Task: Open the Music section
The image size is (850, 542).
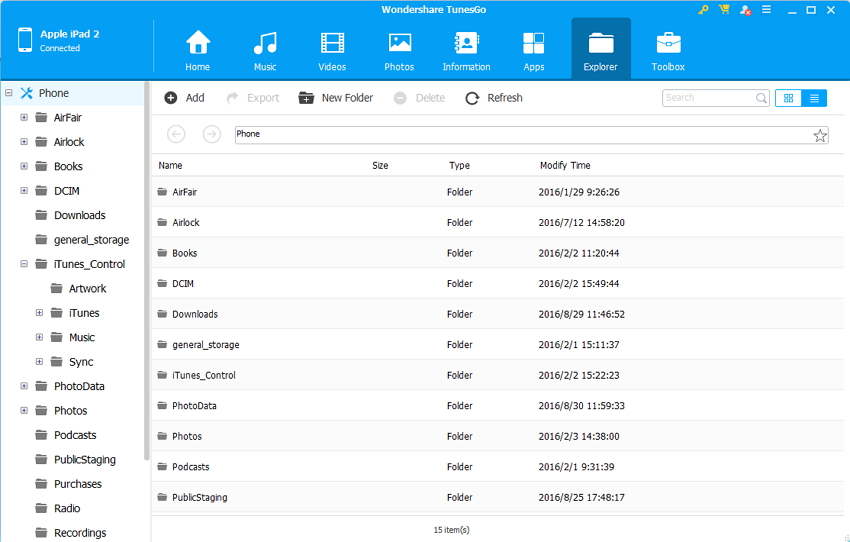Action: pyautogui.click(x=265, y=50)
